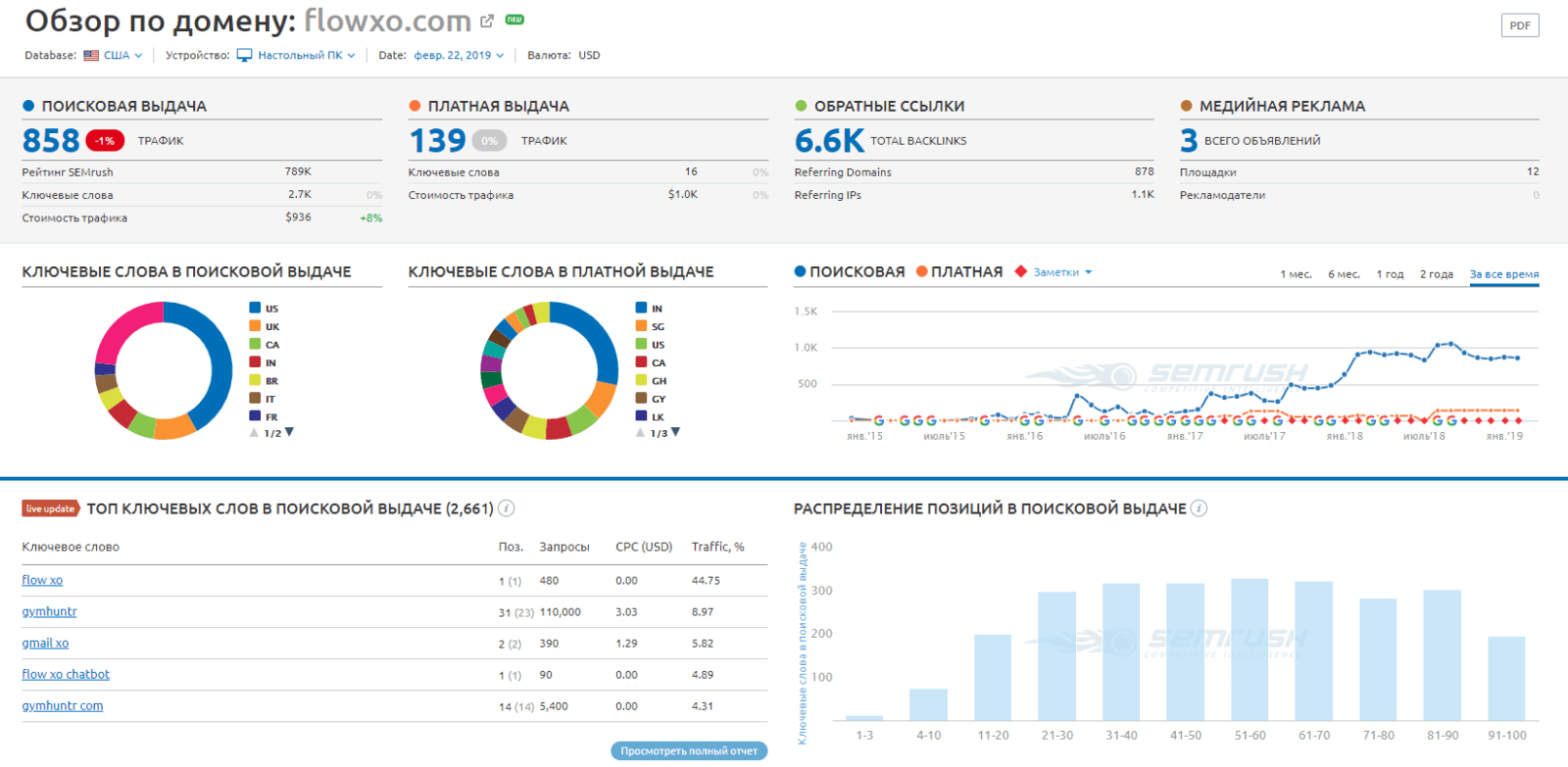Expand the Заметки notes dropdown
The width and height of the screenshot is (1568, 767).
1062,272
